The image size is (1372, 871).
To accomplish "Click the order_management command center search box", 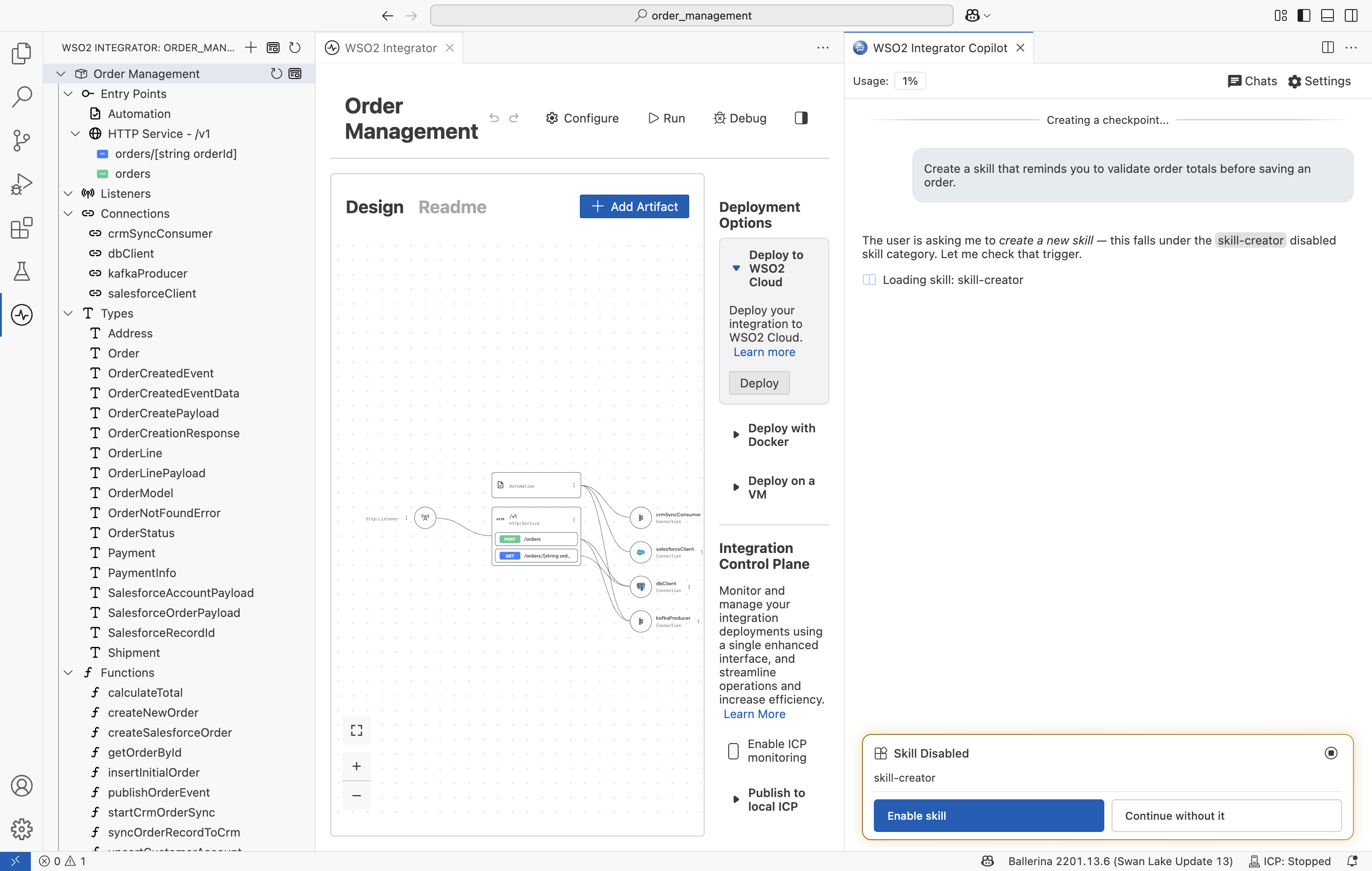I will click(692, 15).
